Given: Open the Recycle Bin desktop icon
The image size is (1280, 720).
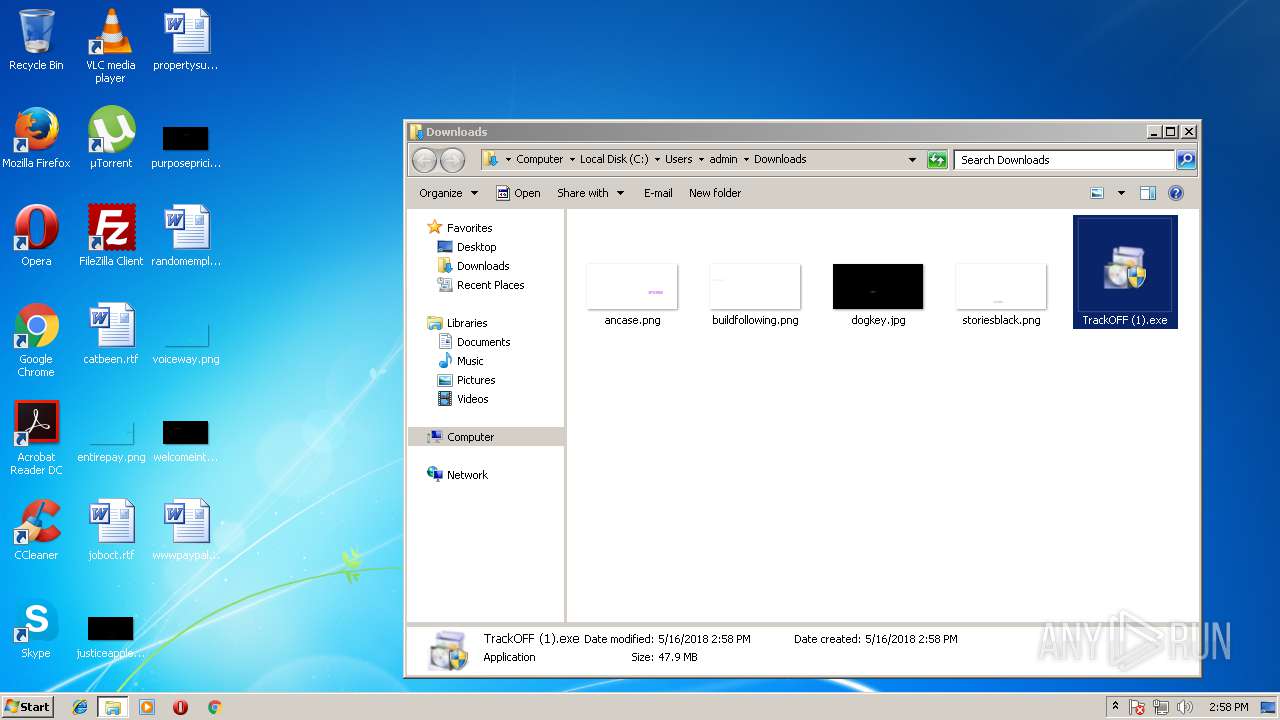Looking at the screenshot, I should [36, 40].
